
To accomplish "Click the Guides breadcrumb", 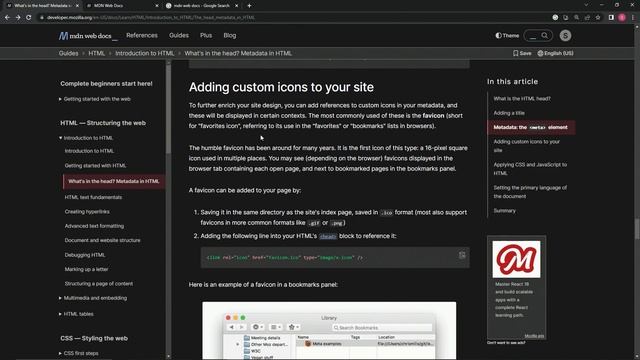I will coord(68,53).
